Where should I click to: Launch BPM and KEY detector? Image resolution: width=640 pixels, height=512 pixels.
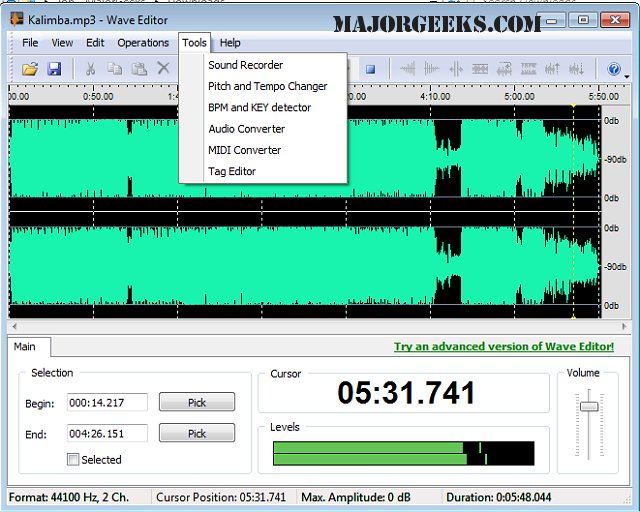point(263,107)
